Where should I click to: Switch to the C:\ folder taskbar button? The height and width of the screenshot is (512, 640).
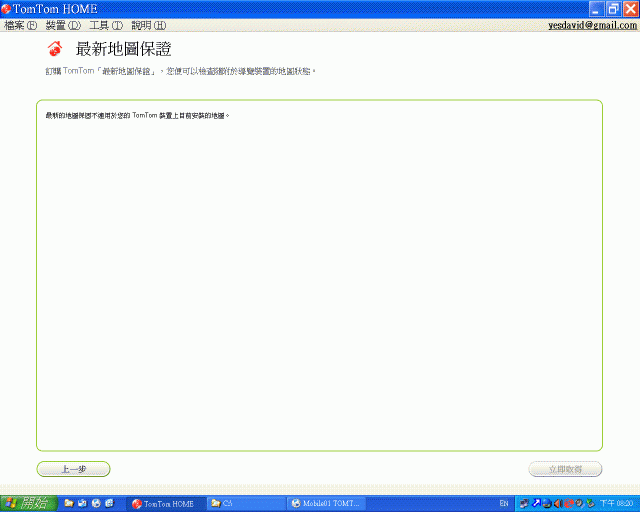(245, 503)
